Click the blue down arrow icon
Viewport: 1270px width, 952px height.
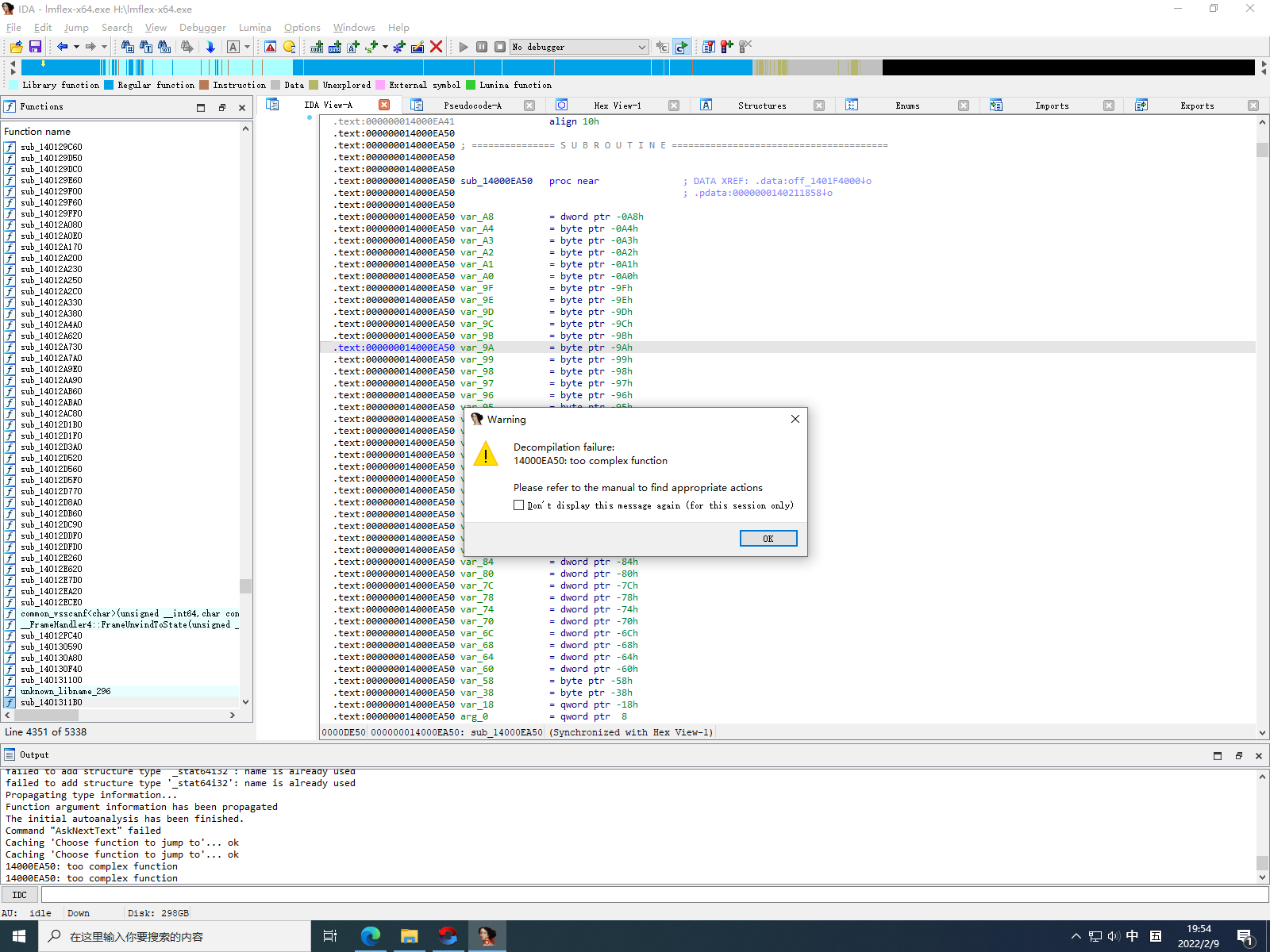210,47
